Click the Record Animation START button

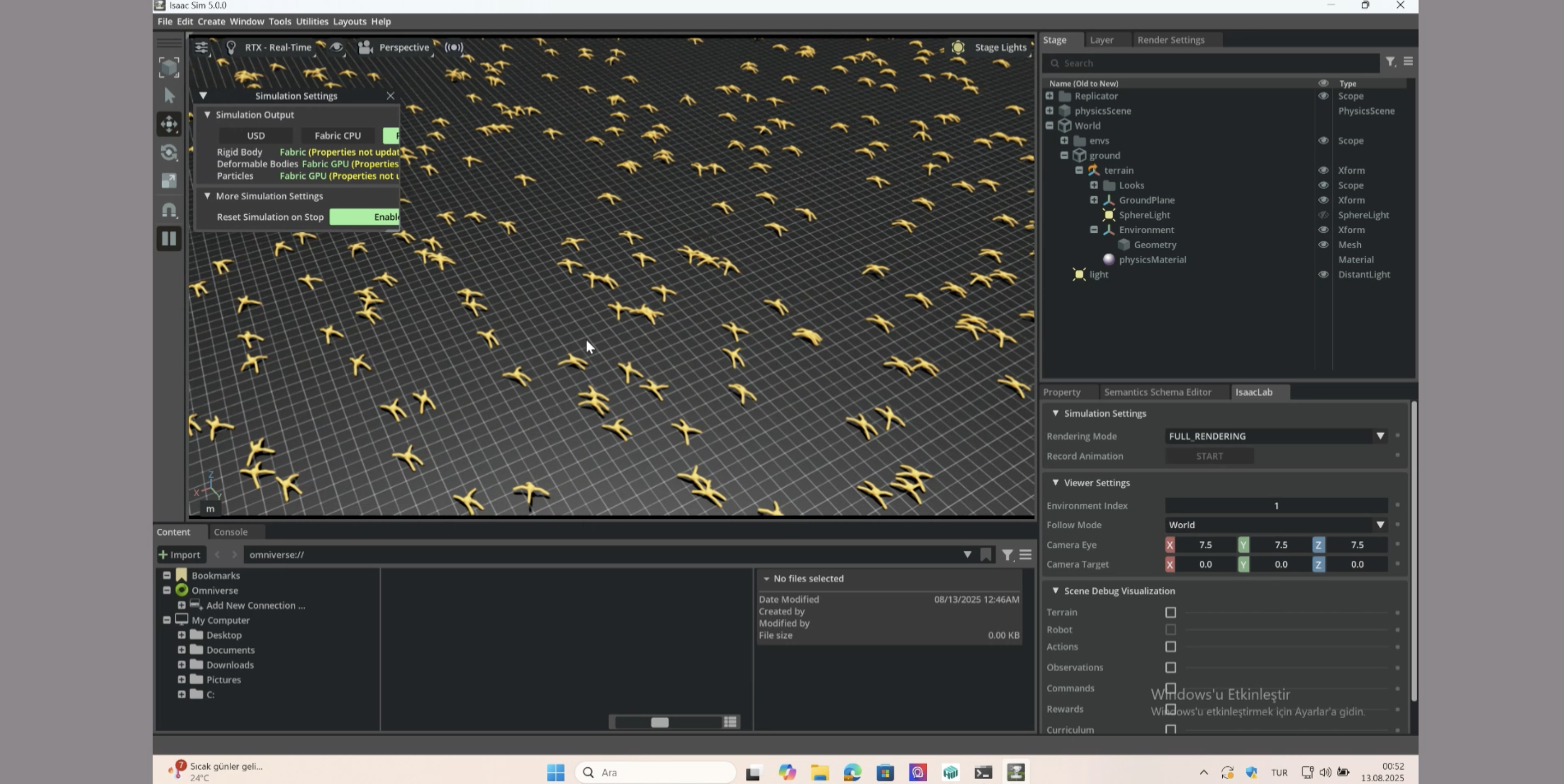[x=1209, y=456]
